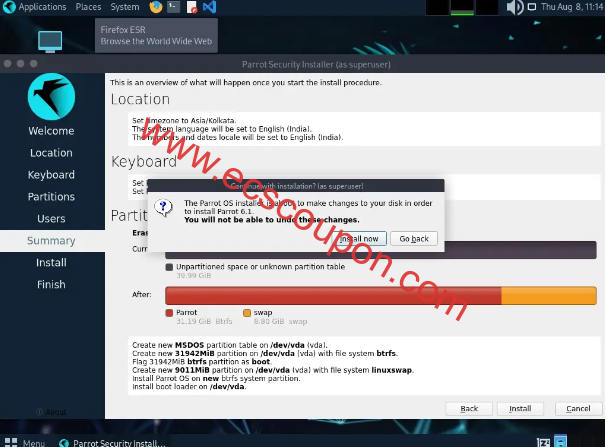Click 'Install boot loader on /dev/vda' line
This screenshot has width=605, height=447.
(189, 387)
